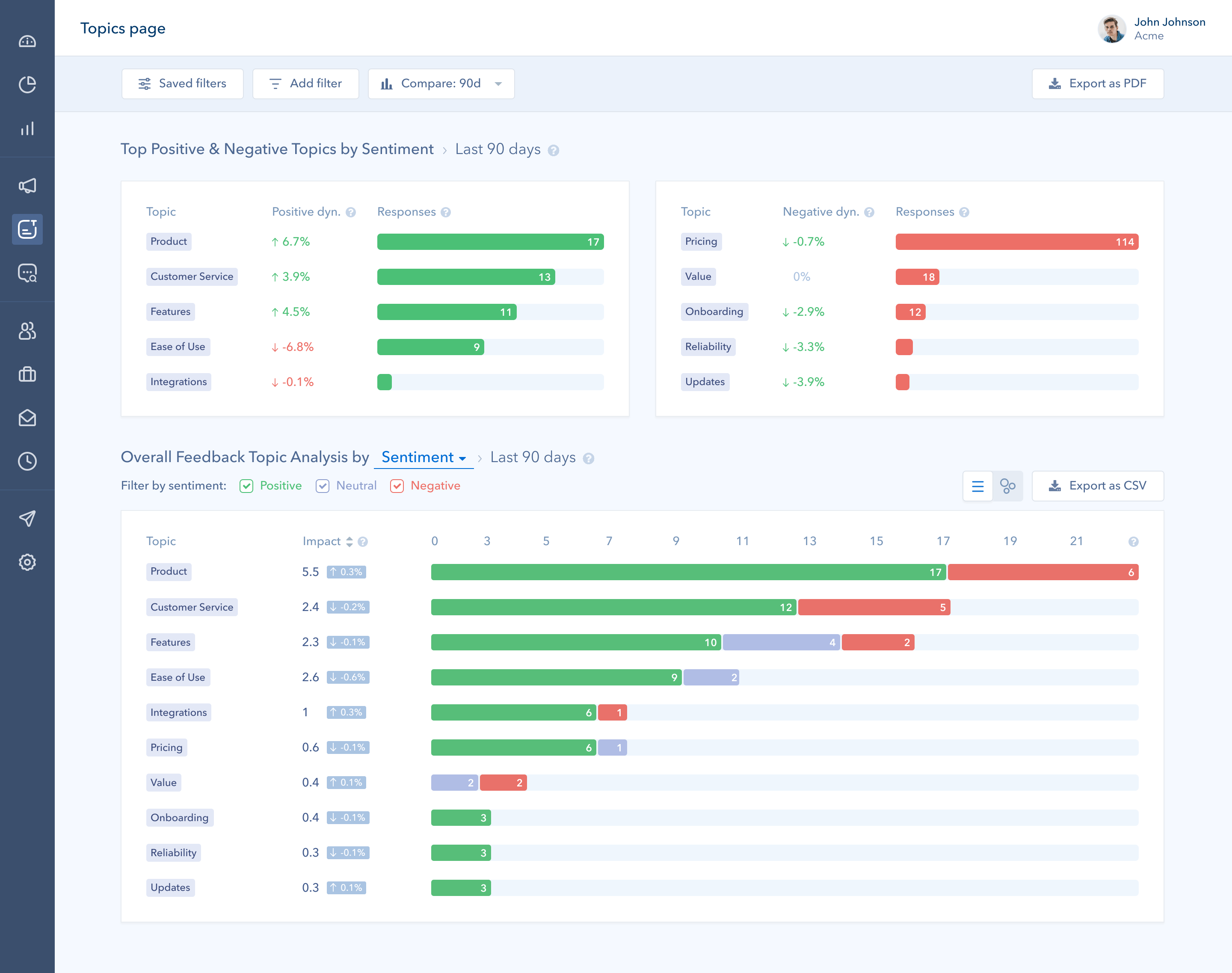
Task: Open the chat search sidebar icon
Action: pyautogui.click(x=27, y=273)
